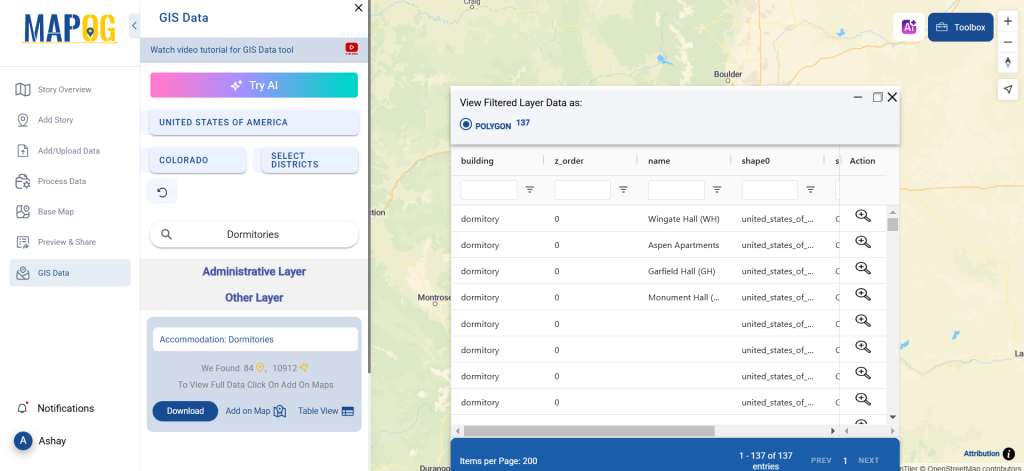This screenshot has width=1024, height=471.
Task: Click the name column filter input
Action: [x=676, y=189]
